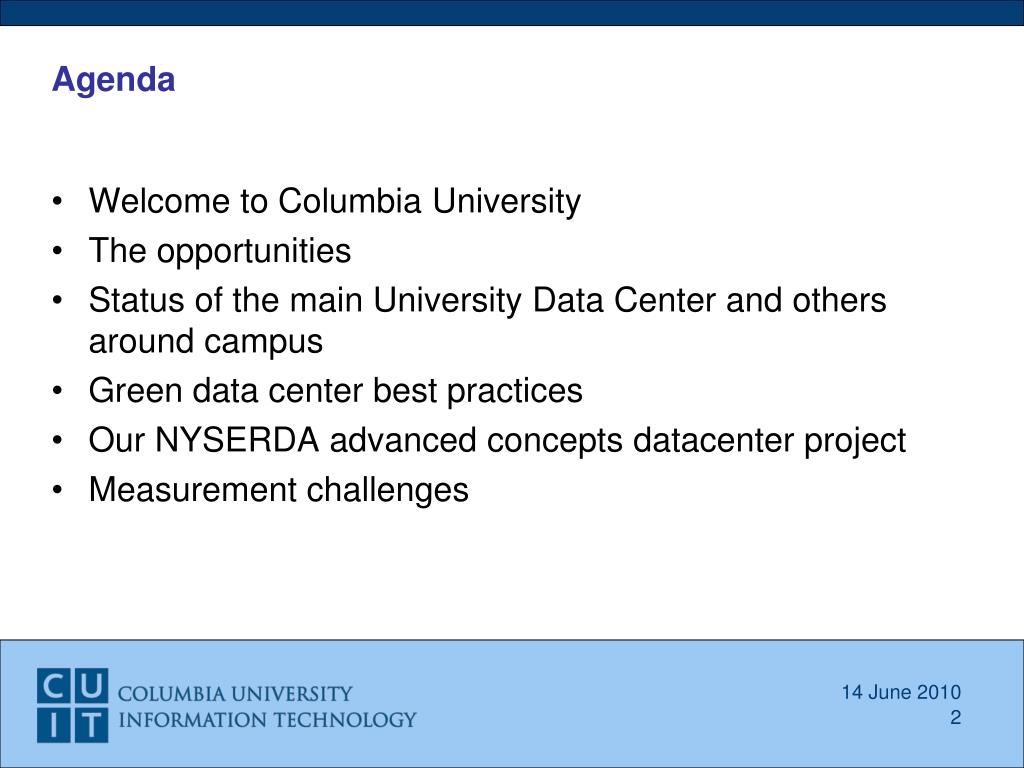This screenshot has height=768, width=1024.
Task: Click the '14 June 2010' date text
Action: click(901, 692)
